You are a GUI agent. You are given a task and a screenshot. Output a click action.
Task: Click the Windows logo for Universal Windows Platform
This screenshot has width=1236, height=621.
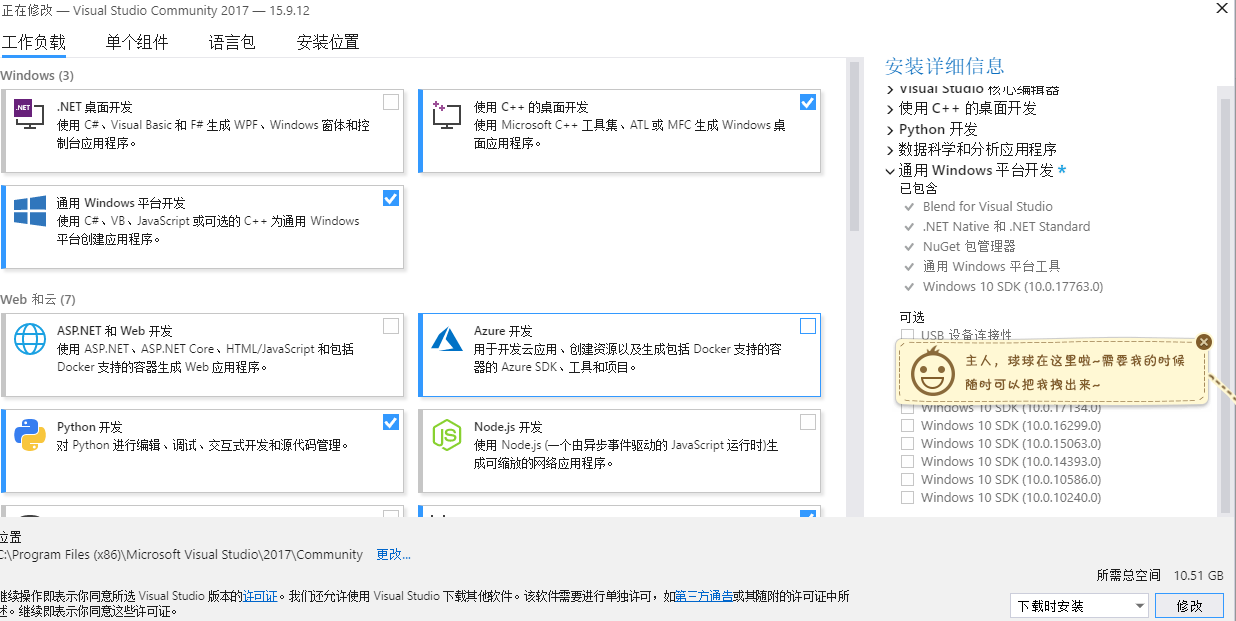[x=29, y=211]
